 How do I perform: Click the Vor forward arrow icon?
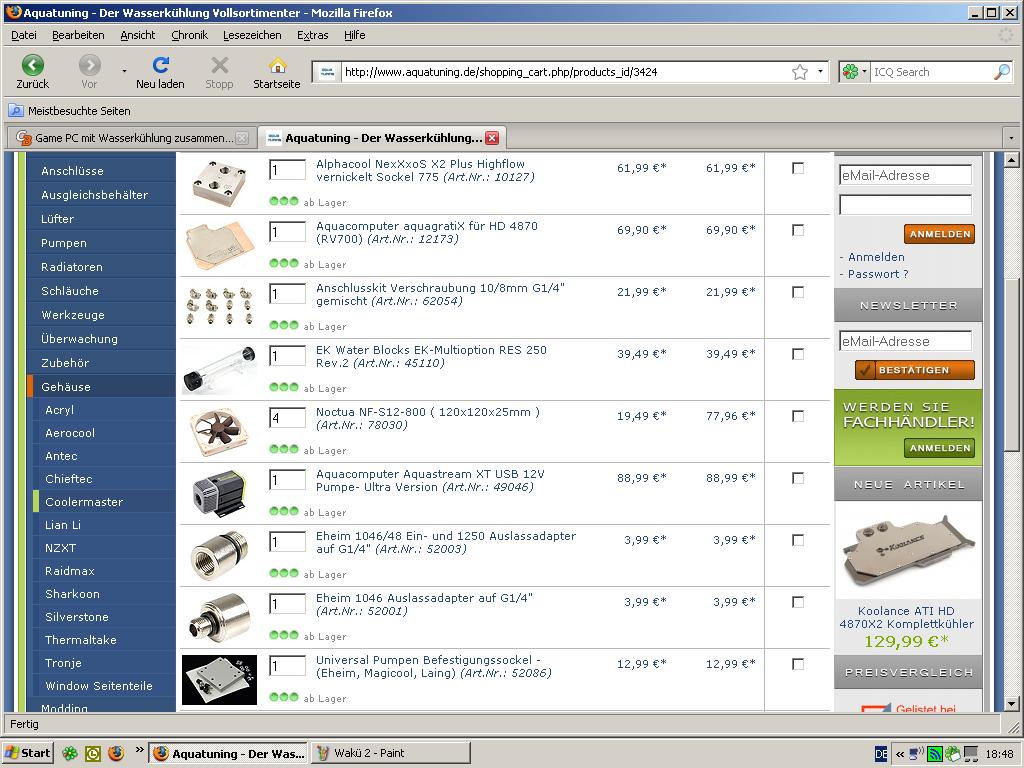(x=89, y=65)
